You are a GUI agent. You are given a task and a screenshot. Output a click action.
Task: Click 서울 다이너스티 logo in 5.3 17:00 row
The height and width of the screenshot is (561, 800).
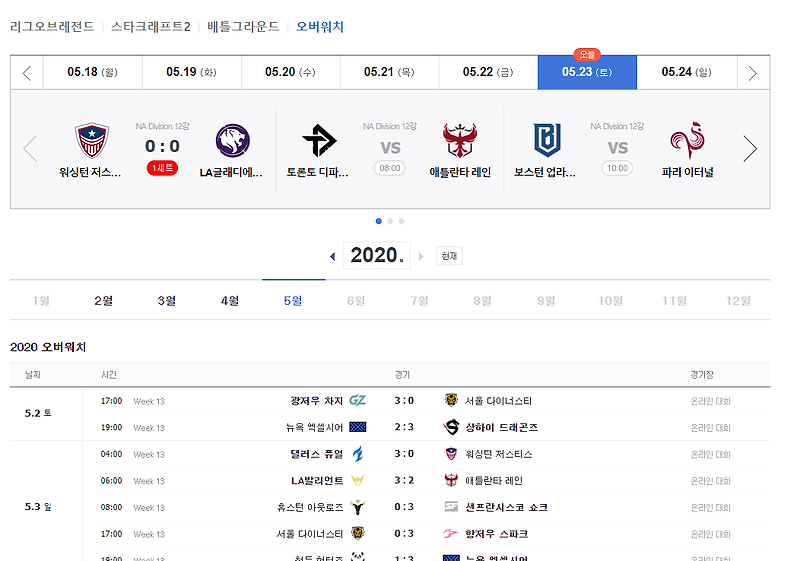pyautogui.click(x=358, y=533)
